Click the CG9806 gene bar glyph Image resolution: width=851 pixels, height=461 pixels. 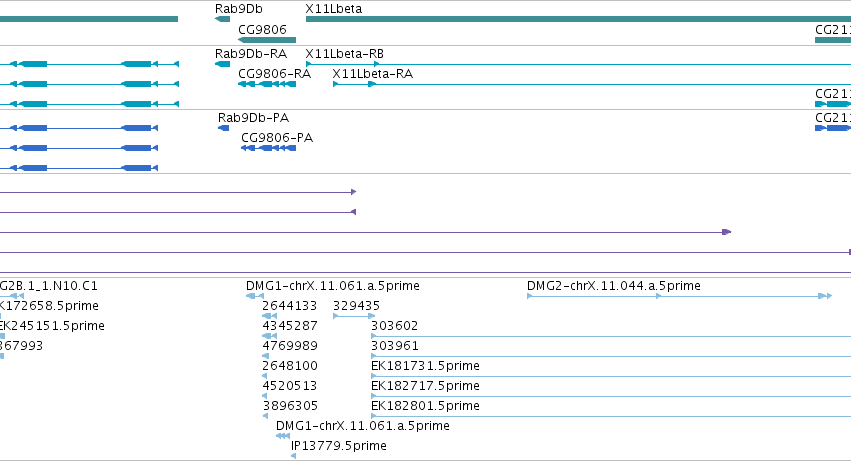pyautogui.click(x=267, y=40)
